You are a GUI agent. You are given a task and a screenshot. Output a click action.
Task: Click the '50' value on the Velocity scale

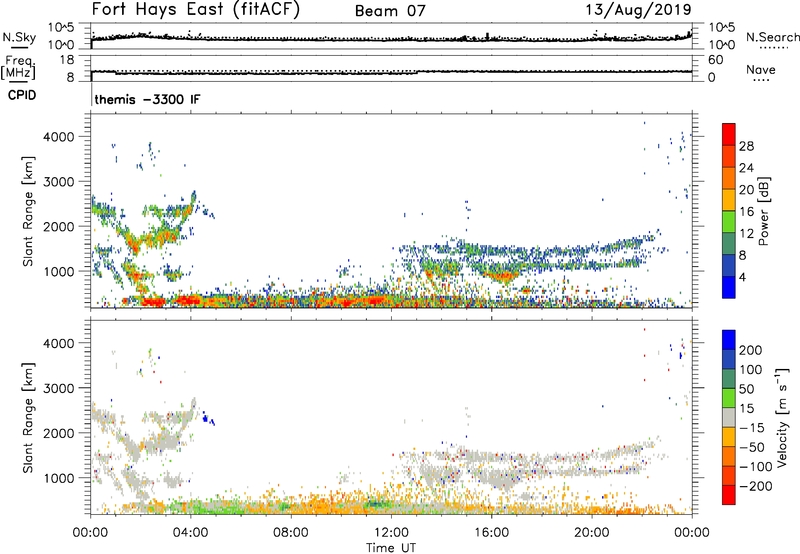tap(746, 389)
